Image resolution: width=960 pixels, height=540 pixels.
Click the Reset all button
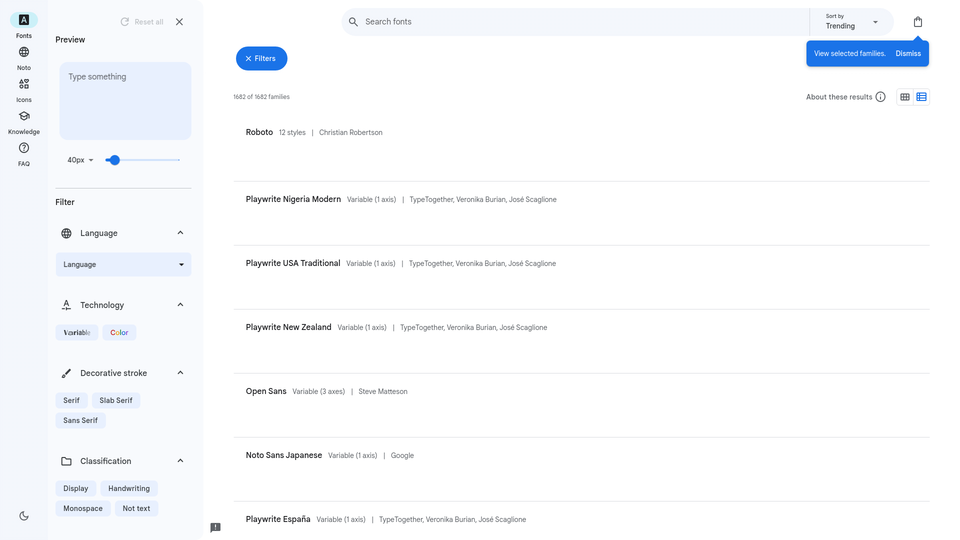(x=142, y=22)
